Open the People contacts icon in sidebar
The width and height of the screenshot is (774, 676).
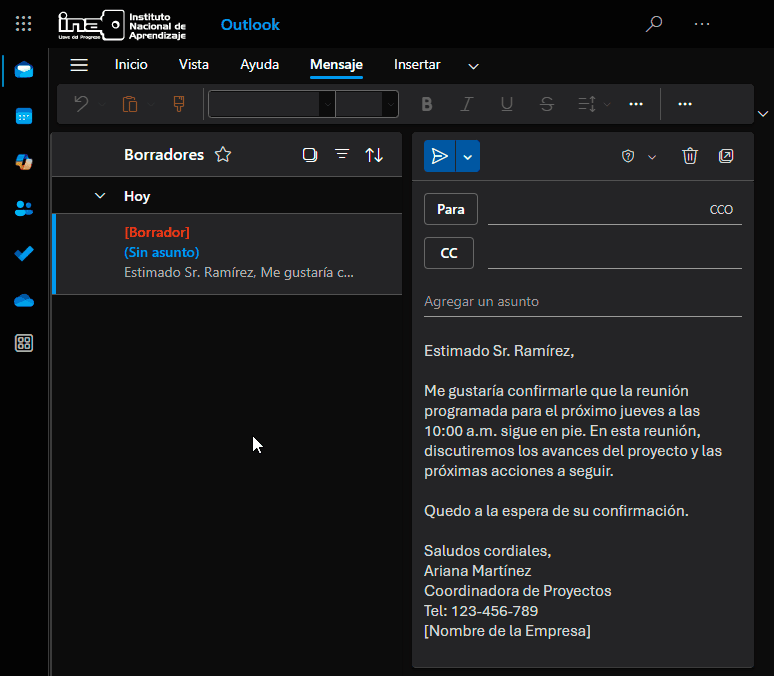pos(24,208)
